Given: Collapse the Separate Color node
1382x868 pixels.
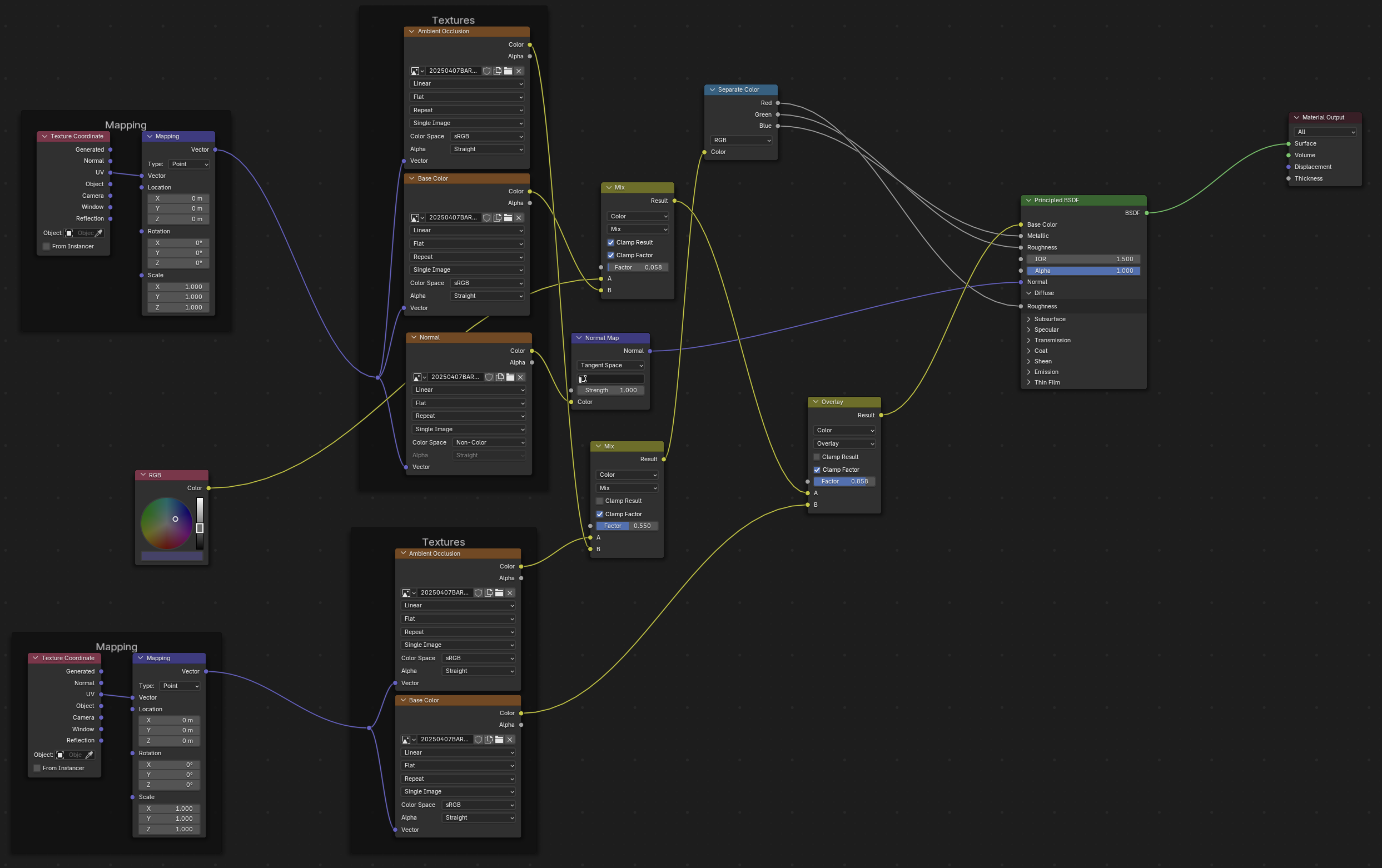Looking at the screenshot, I should click(x=712, y=89).
